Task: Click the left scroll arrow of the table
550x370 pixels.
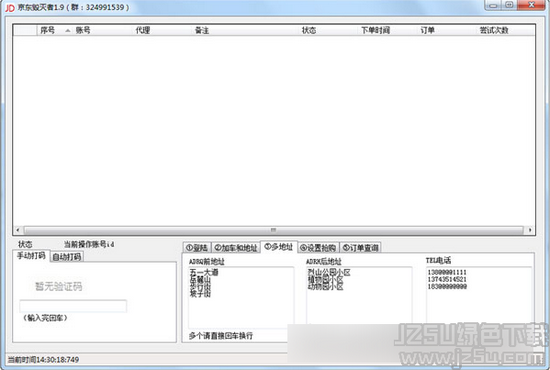Action: coord(18,230)
